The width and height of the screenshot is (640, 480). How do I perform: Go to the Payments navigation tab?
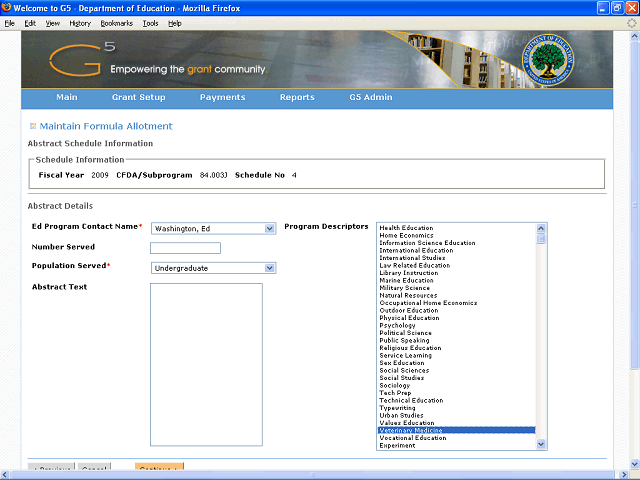[x=222, y=98]
